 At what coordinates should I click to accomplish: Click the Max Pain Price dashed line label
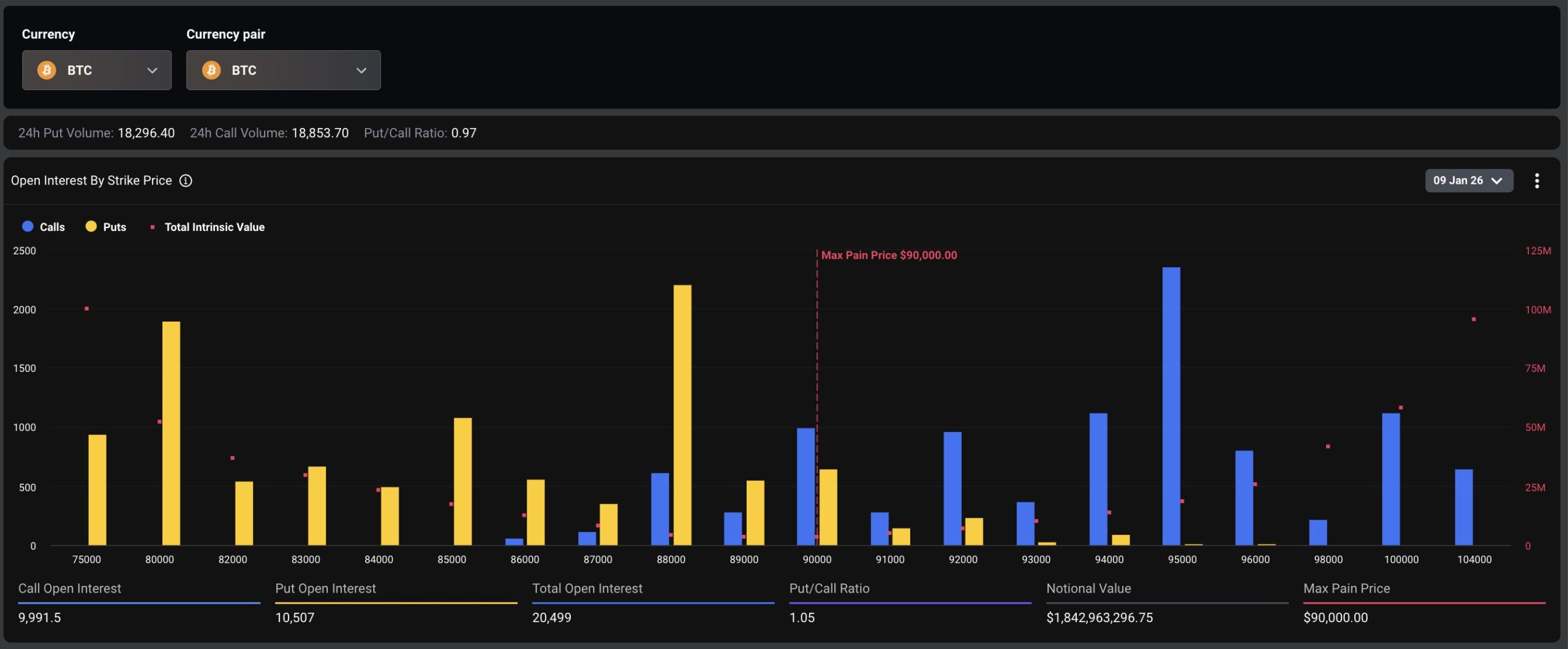pos(889,255)
